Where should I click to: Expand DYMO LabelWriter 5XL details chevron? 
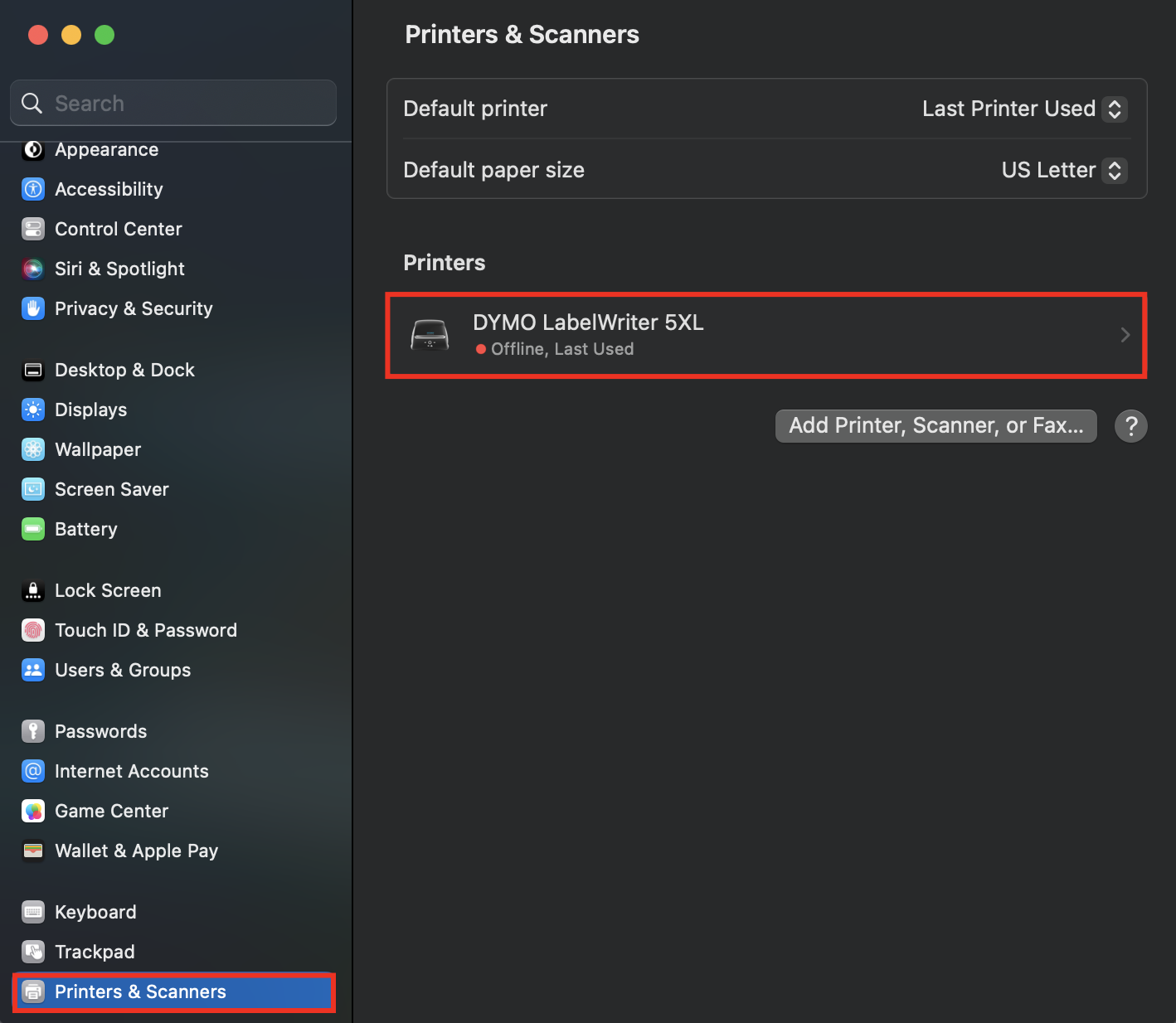(x=1125, y=335)
